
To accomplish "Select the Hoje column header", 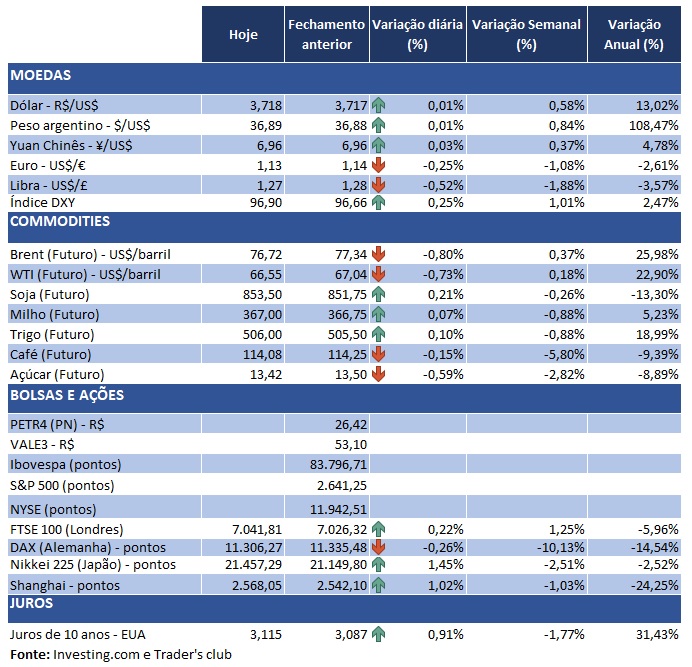I will coord(243,35).
